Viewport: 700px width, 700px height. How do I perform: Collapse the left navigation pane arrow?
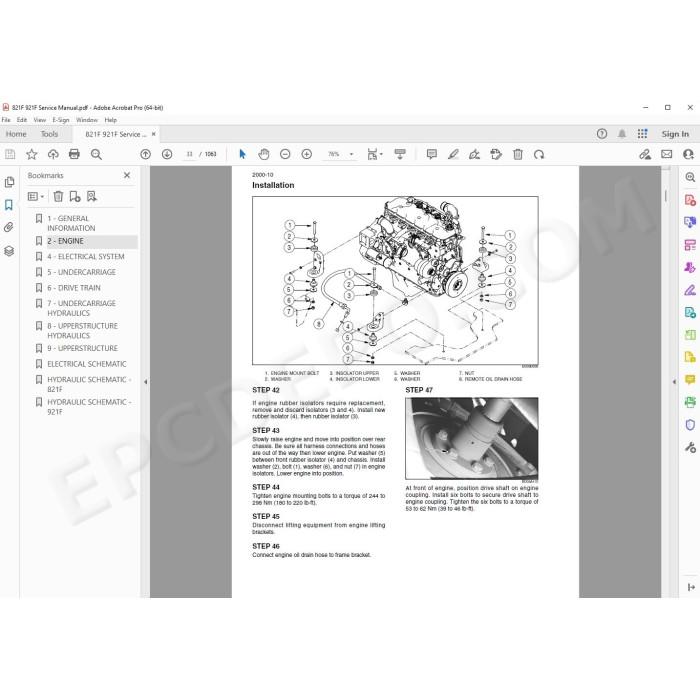[x=146, y=382]
